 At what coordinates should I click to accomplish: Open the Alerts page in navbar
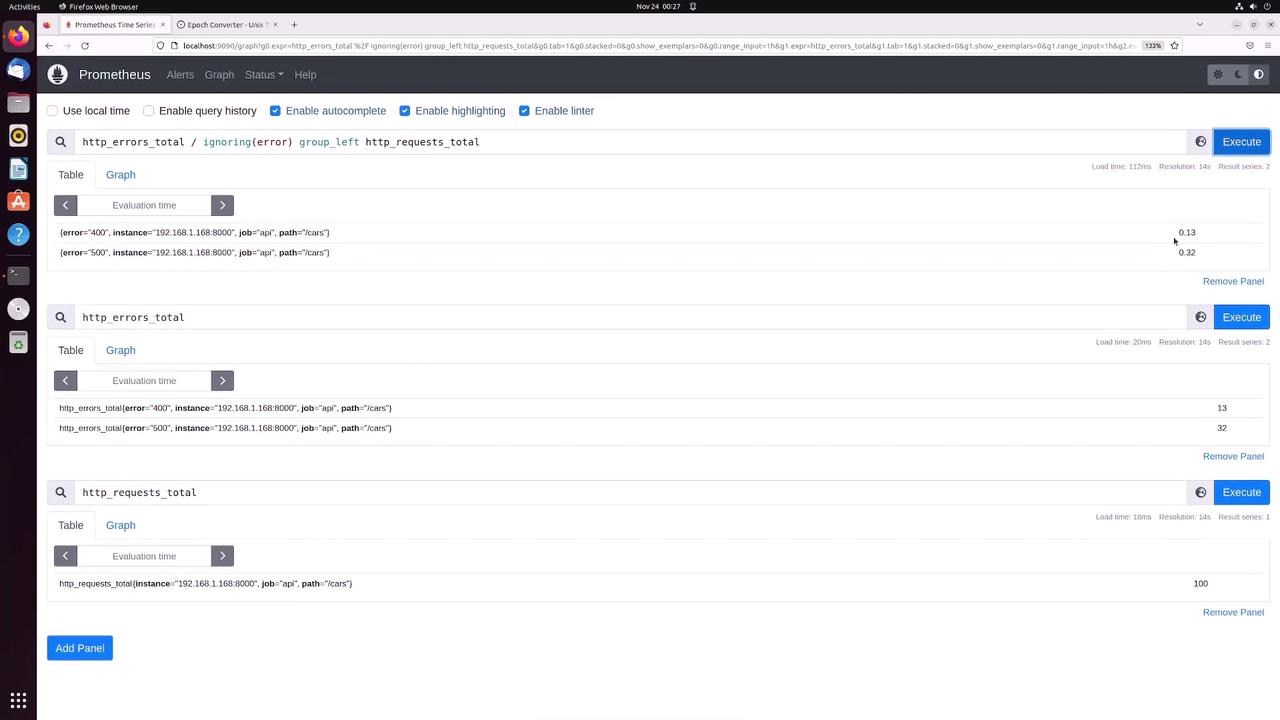[x=180, y=75]
